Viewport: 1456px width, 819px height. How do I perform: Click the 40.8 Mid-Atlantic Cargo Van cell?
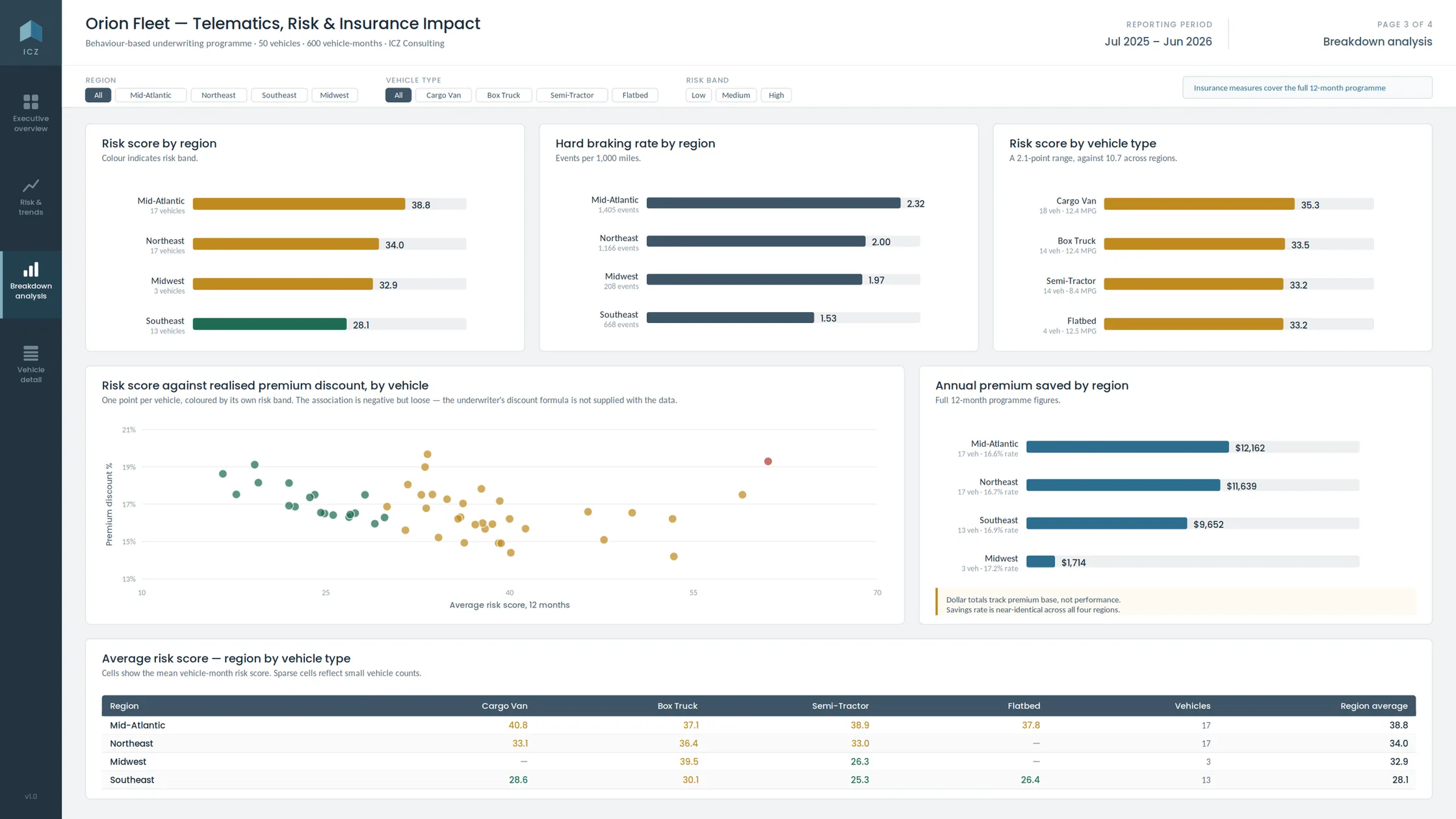(518, 725)
